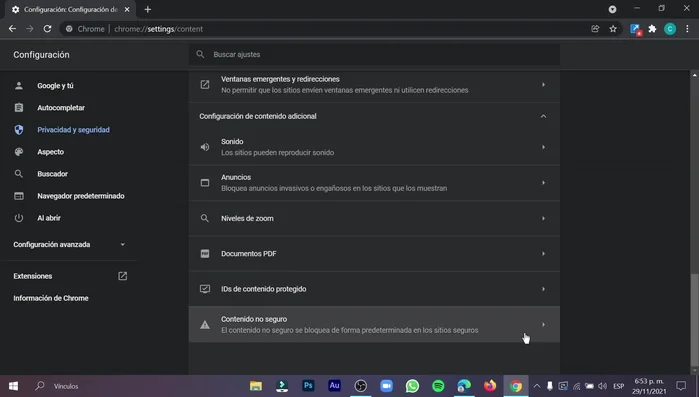Bookmark this page with the star icon
This screenshot has height=397, width=699.
(x=613, y=29)
